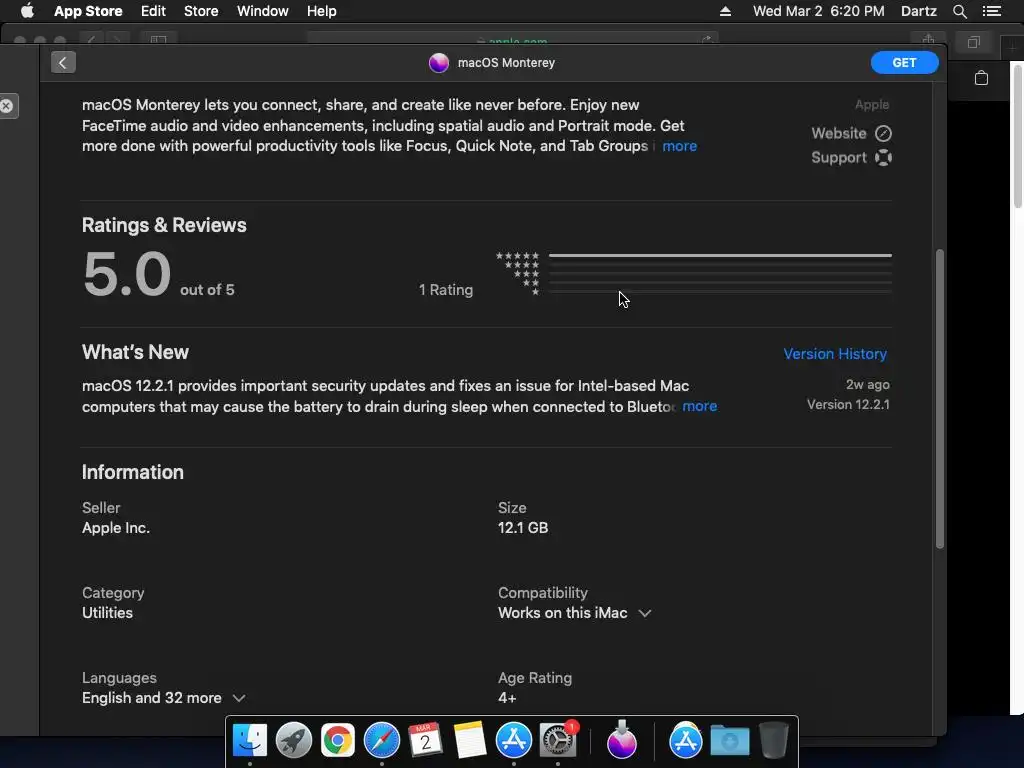
Task: Open the Store menu
Action: pos(201,11)
